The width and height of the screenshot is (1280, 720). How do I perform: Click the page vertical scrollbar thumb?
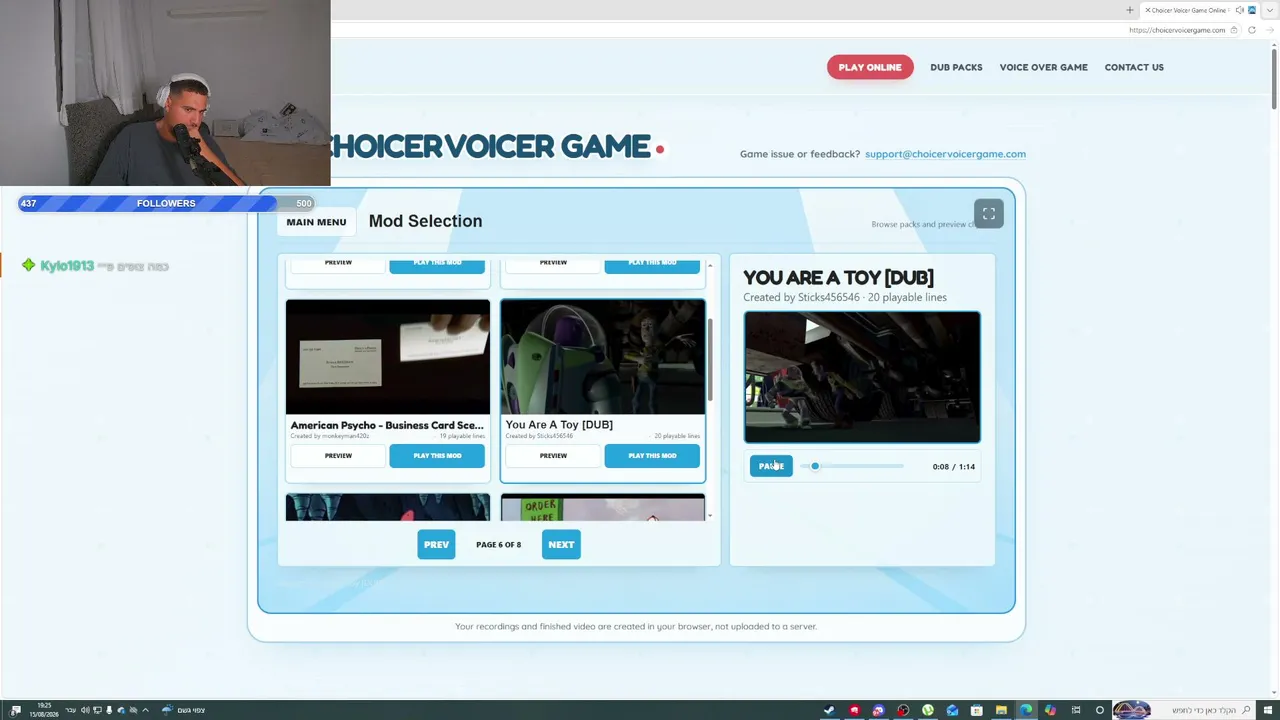pos(1274,78)
